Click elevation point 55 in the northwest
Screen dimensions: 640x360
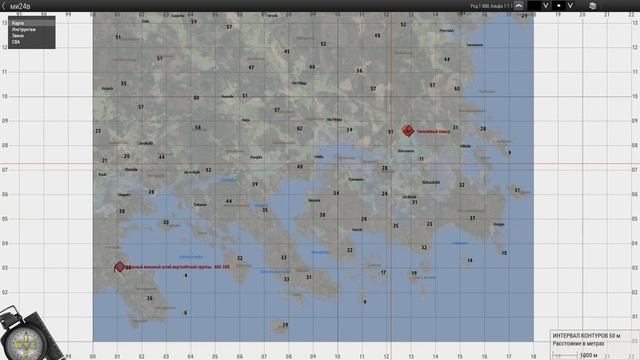pyautogui.click(x=124, y=83)
